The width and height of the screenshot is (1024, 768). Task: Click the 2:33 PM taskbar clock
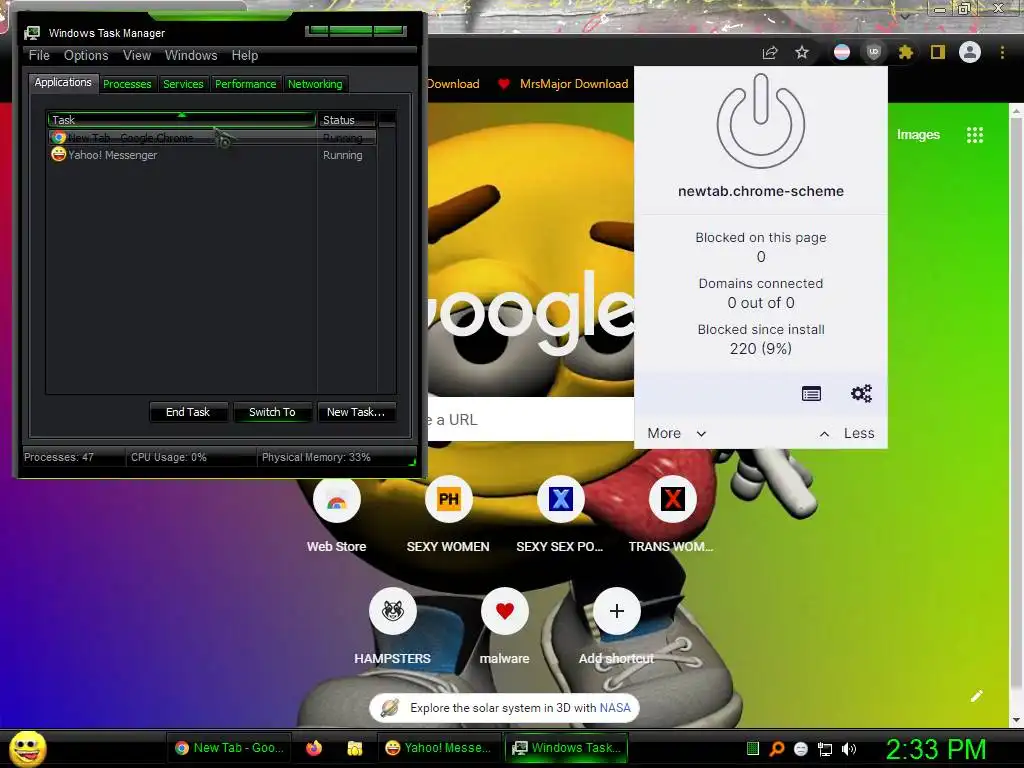pos(936,749)
